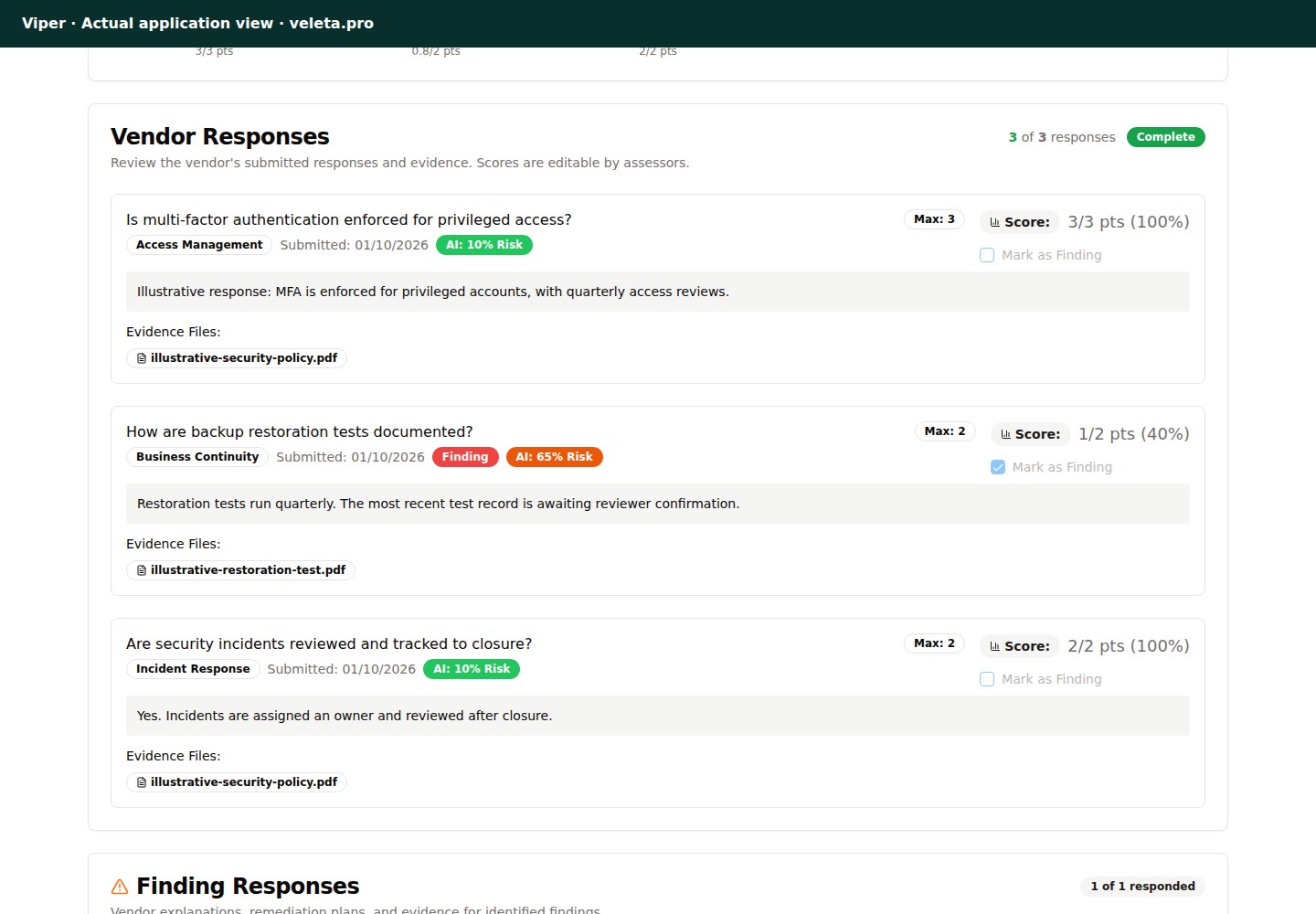Click the chart icon in the MFA Score label
Screen dimensions: 1316x914
[995, 222]
